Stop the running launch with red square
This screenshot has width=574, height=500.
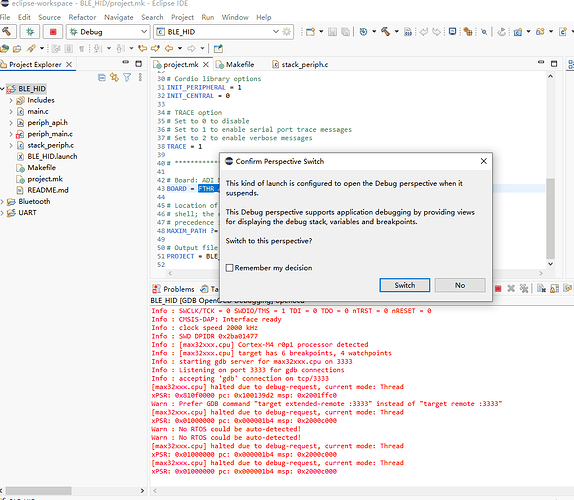tap(53, 32)
